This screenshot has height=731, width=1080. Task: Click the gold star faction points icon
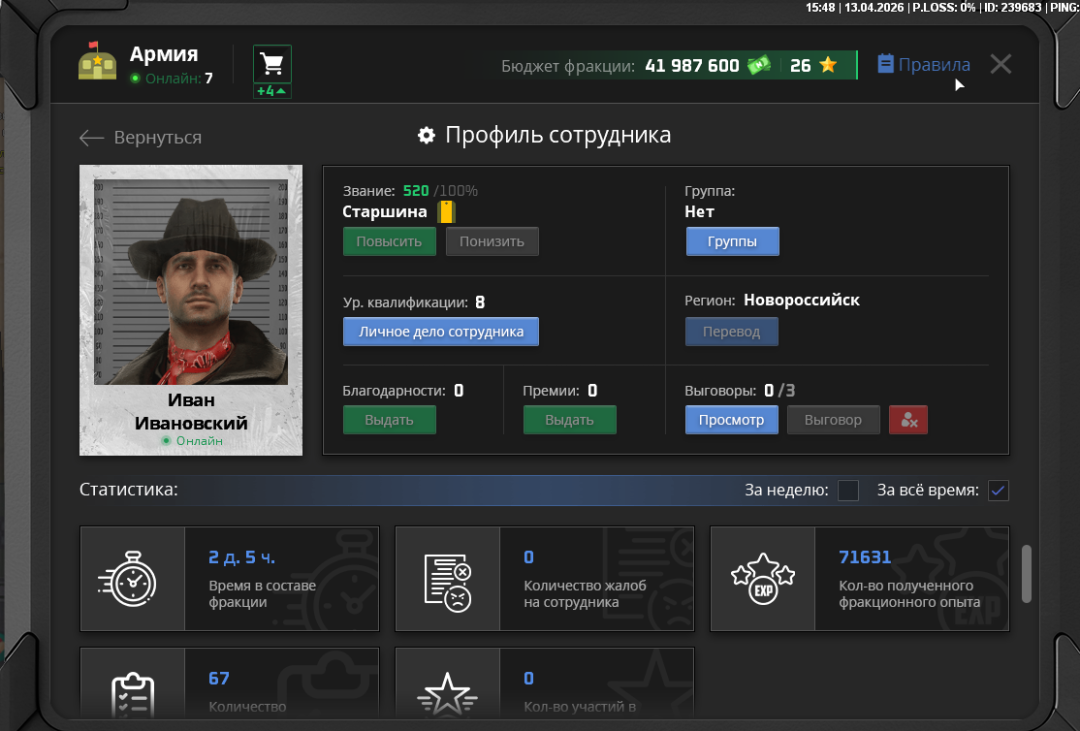(x=828, y=66)
